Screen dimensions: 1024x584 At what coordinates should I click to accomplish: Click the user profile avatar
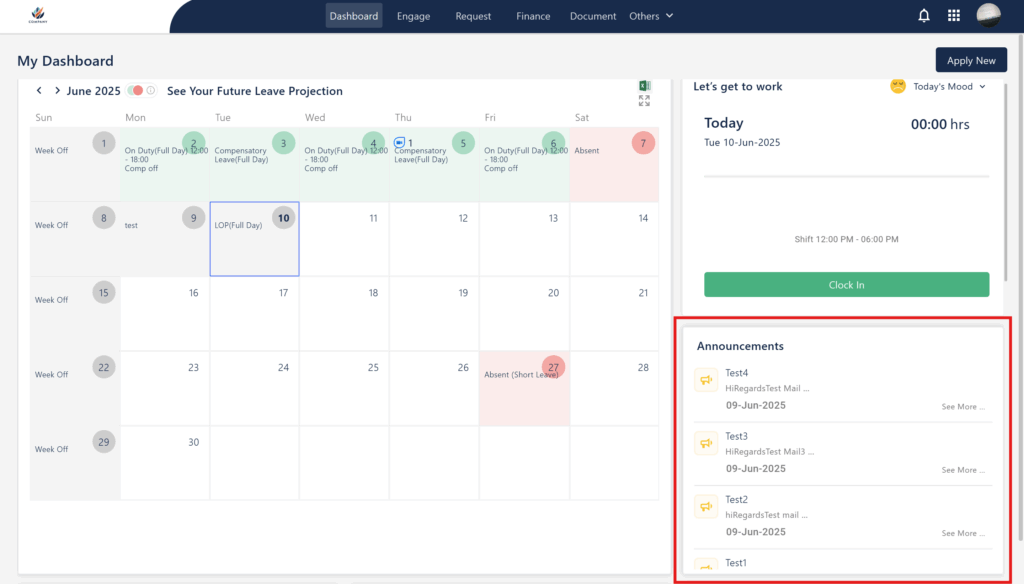(x=988, y=16)
